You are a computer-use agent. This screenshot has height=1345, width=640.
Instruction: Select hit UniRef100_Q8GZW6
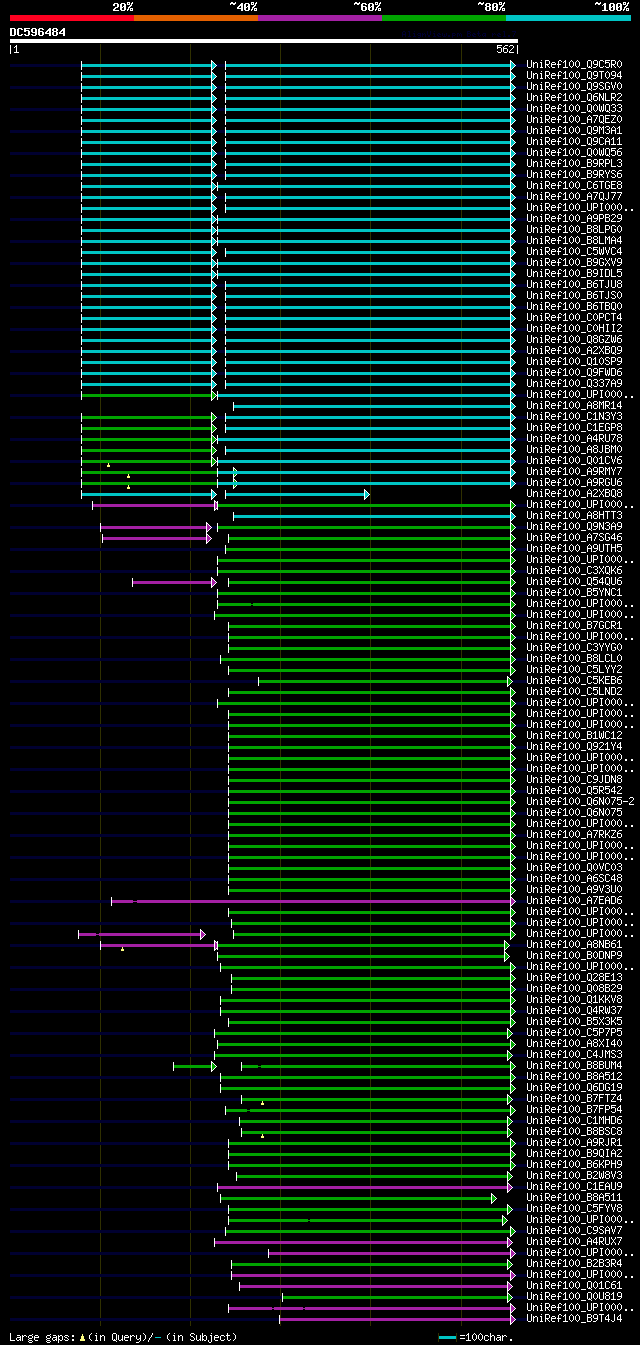pyautogui.click(x=574, y=339)
